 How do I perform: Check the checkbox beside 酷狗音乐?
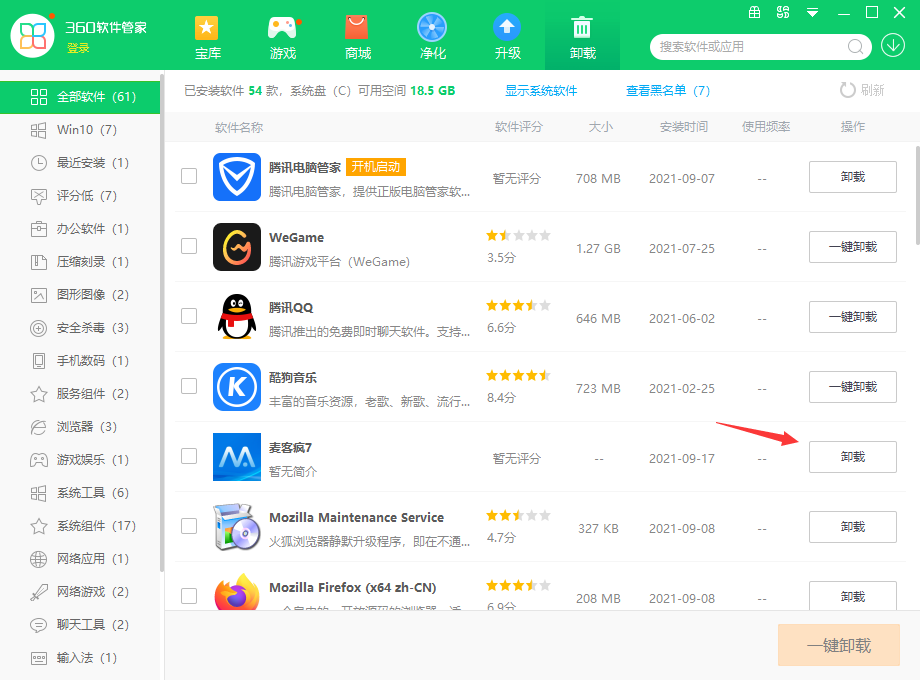tap(189, 386)
